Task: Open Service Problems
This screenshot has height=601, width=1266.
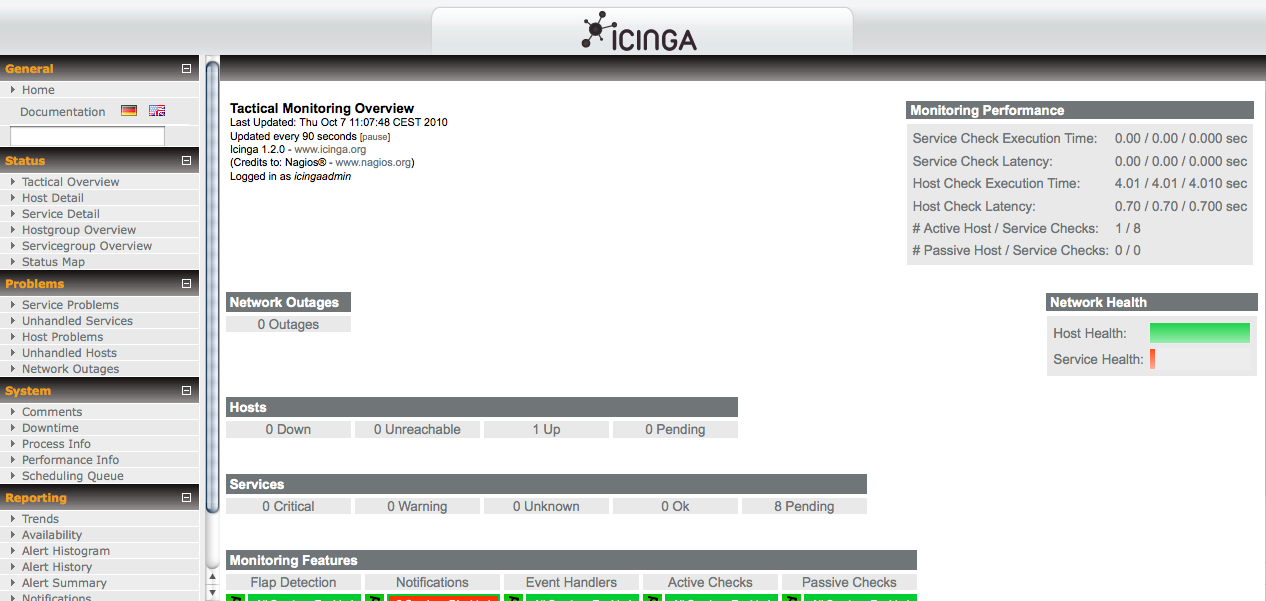Action: [x=70, y=305]
